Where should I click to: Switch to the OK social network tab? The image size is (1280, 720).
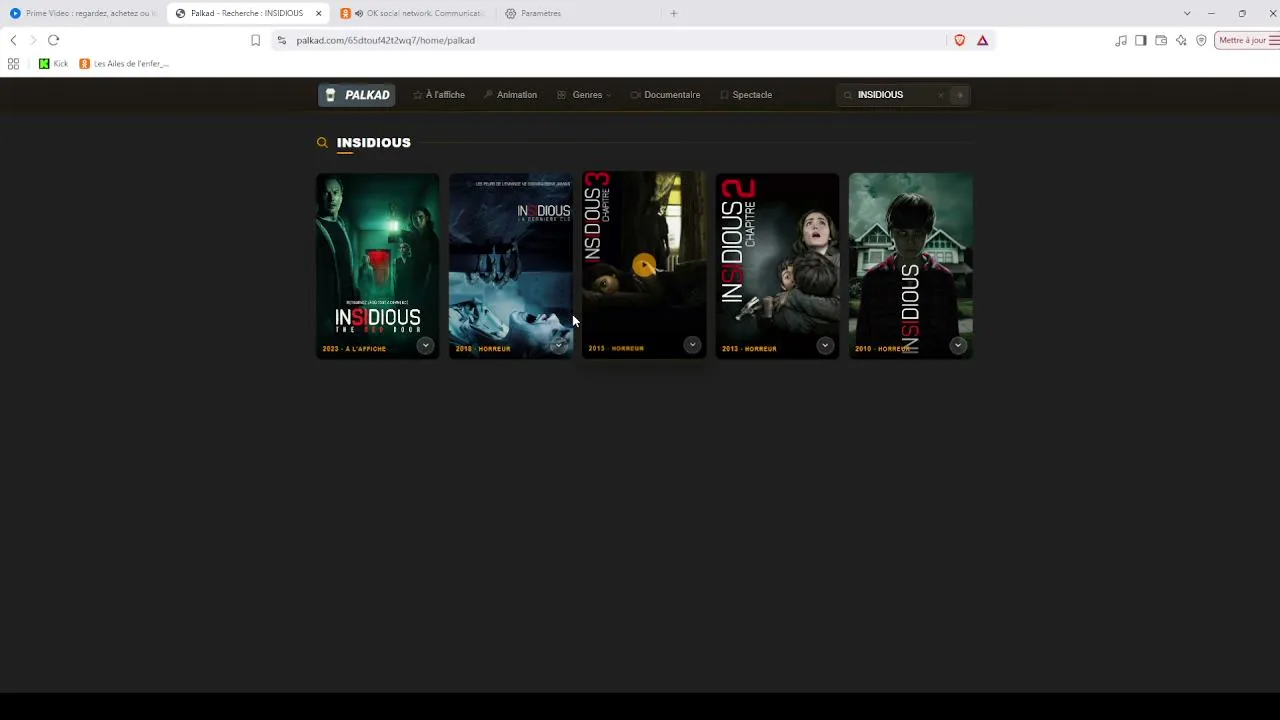[415, 13]
